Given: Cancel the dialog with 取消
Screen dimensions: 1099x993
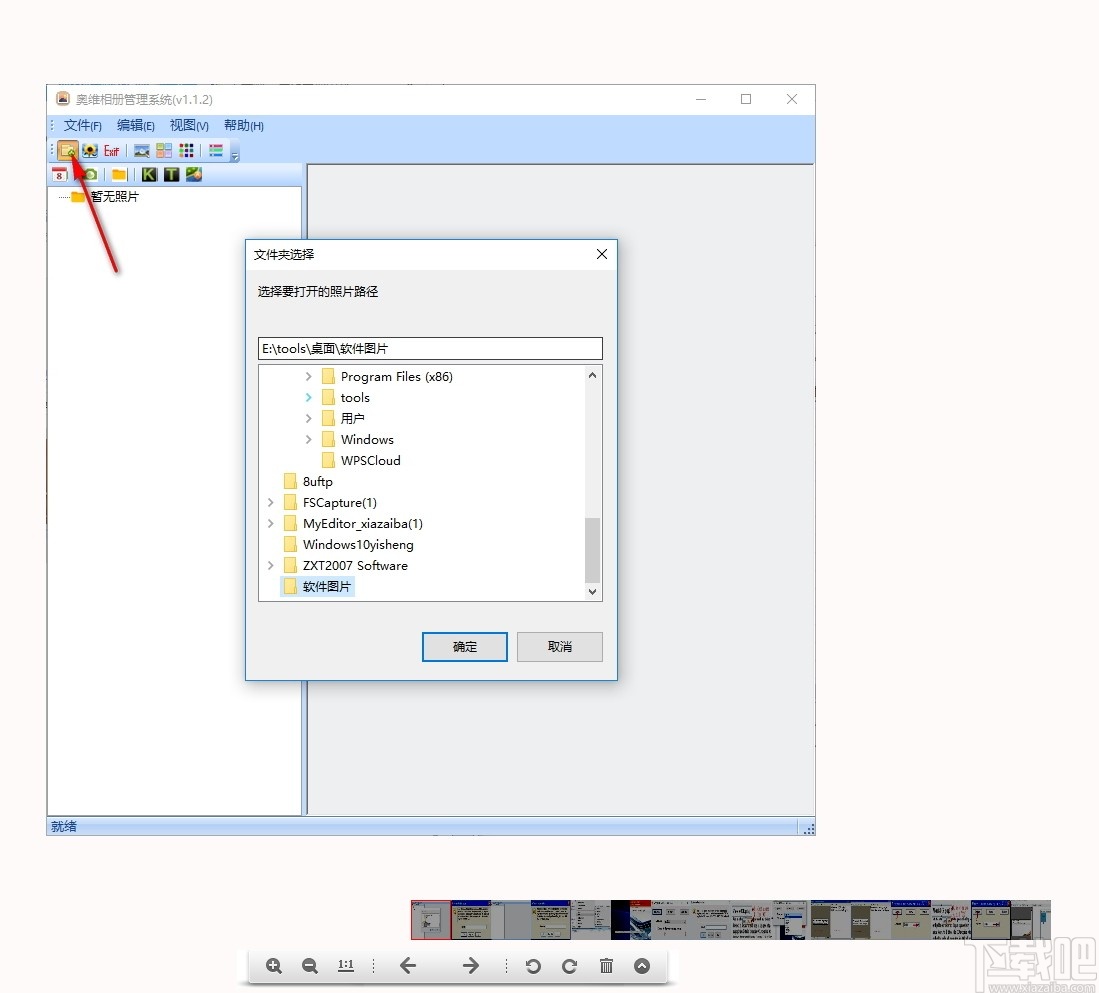Looking at the screenshot, I should 559,647.
